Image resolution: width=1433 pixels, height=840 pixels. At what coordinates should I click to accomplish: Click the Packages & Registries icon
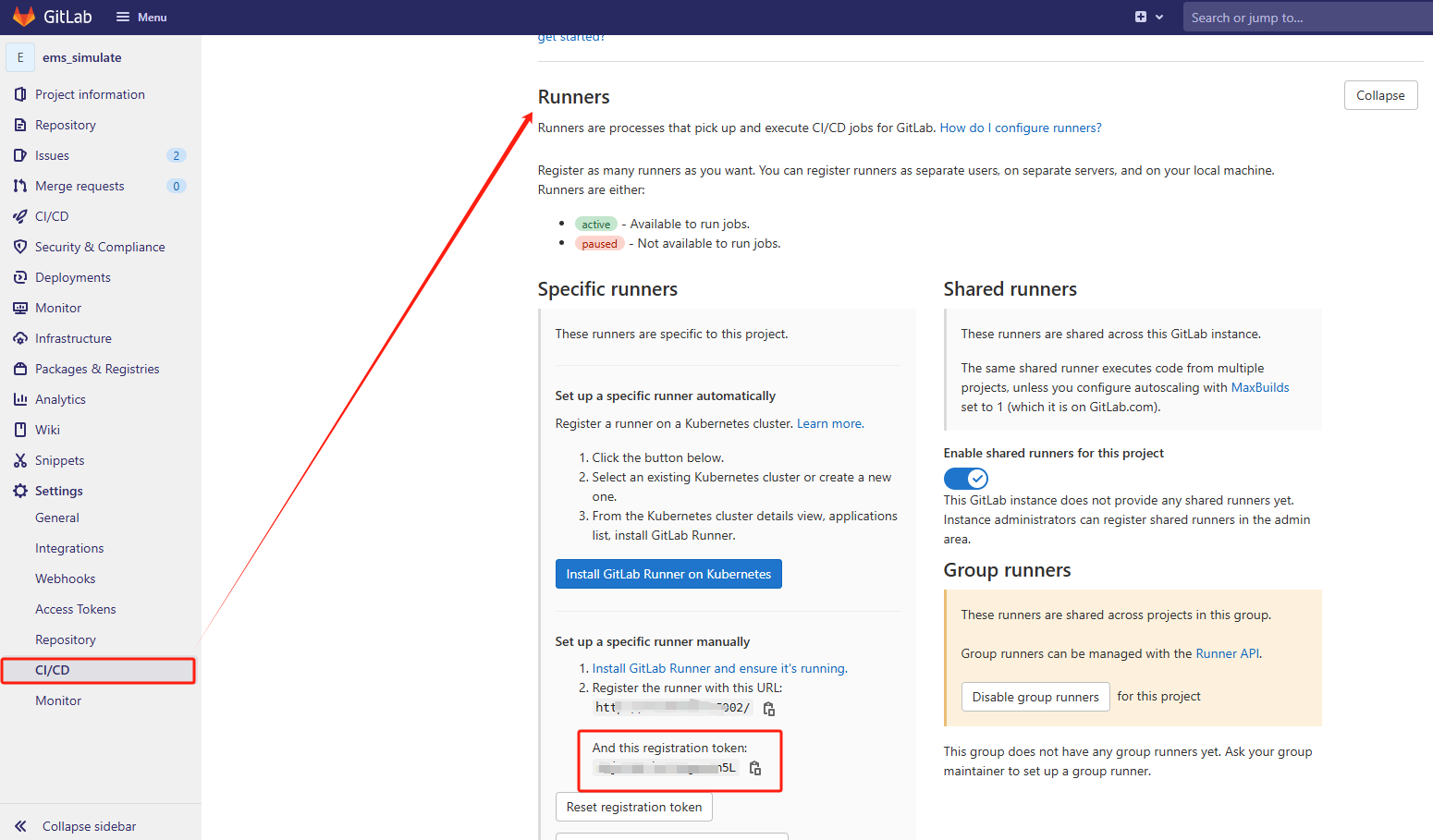20,369
